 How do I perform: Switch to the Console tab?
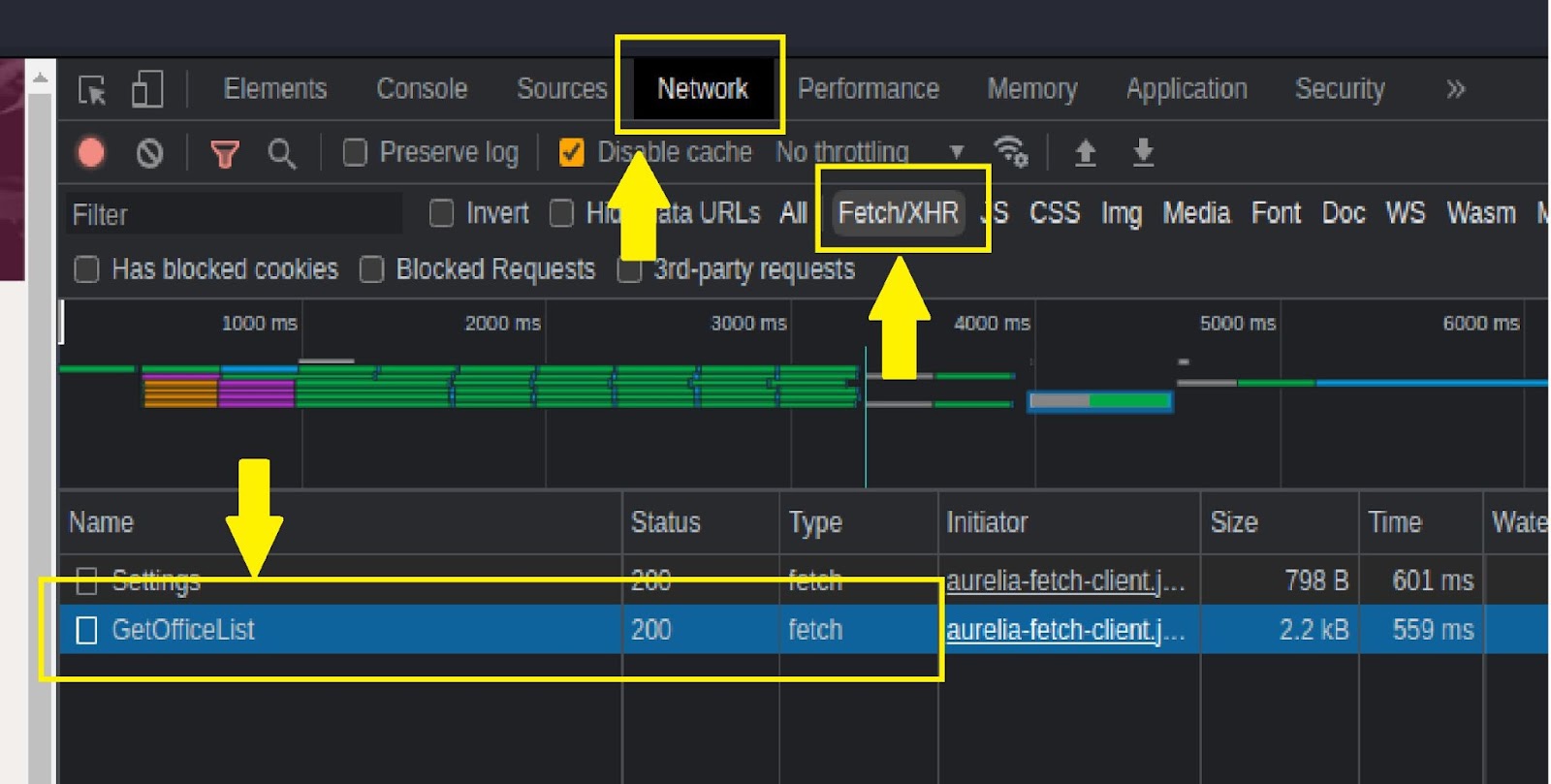coord(422,89)
